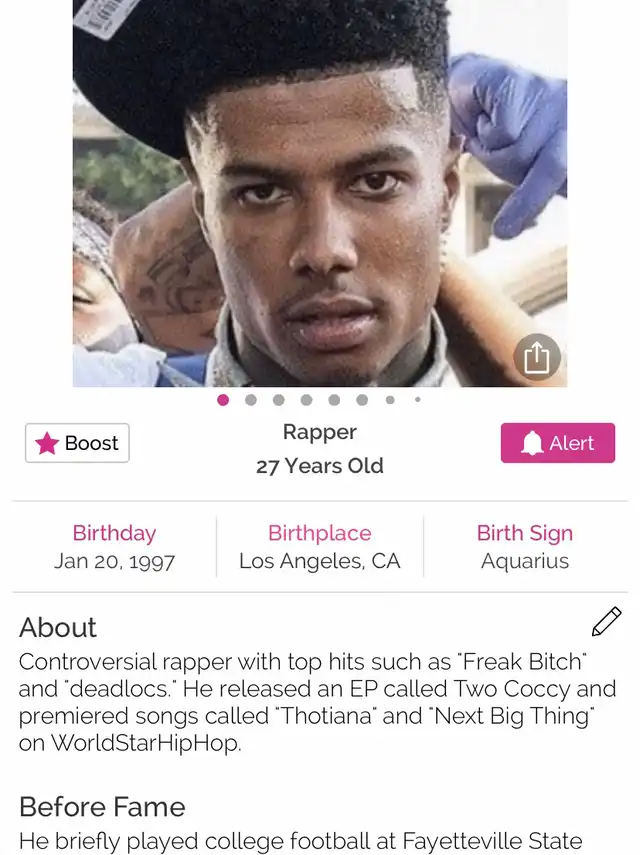
Task: Select the second photo carousel dot
Action: click(x=251, y=400)
